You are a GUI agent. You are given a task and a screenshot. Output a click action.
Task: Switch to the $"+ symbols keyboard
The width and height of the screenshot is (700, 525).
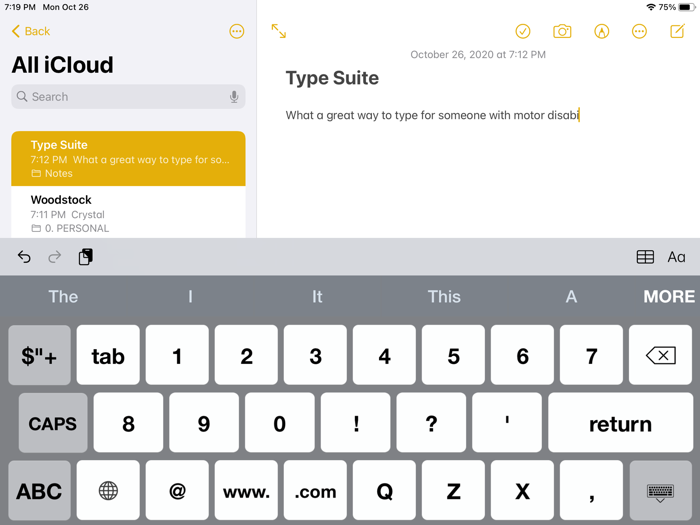click(39, 355)
